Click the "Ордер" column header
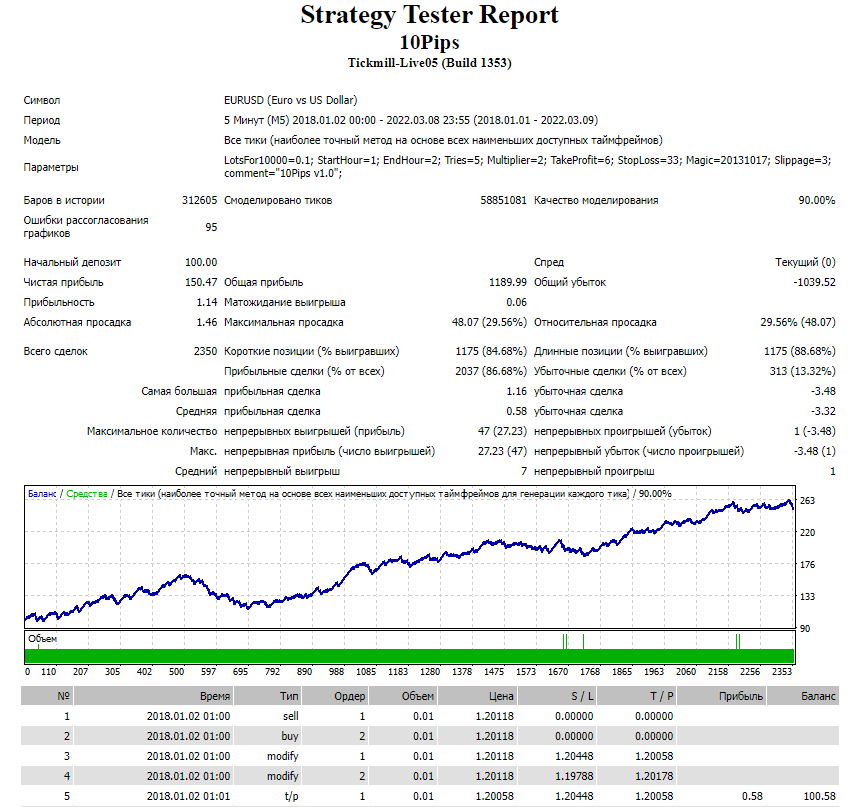The image size is (856, 807). pyautogui.click(x=350, y=696)
